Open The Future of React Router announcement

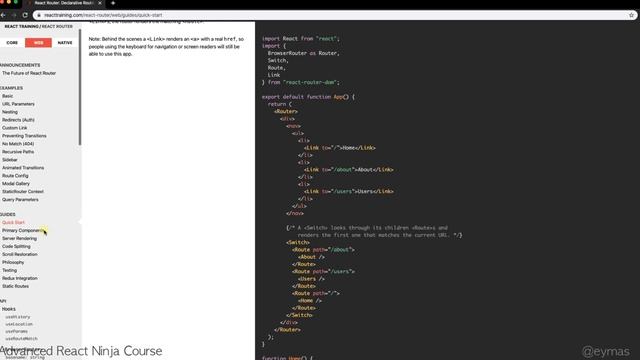pos(29,73)
